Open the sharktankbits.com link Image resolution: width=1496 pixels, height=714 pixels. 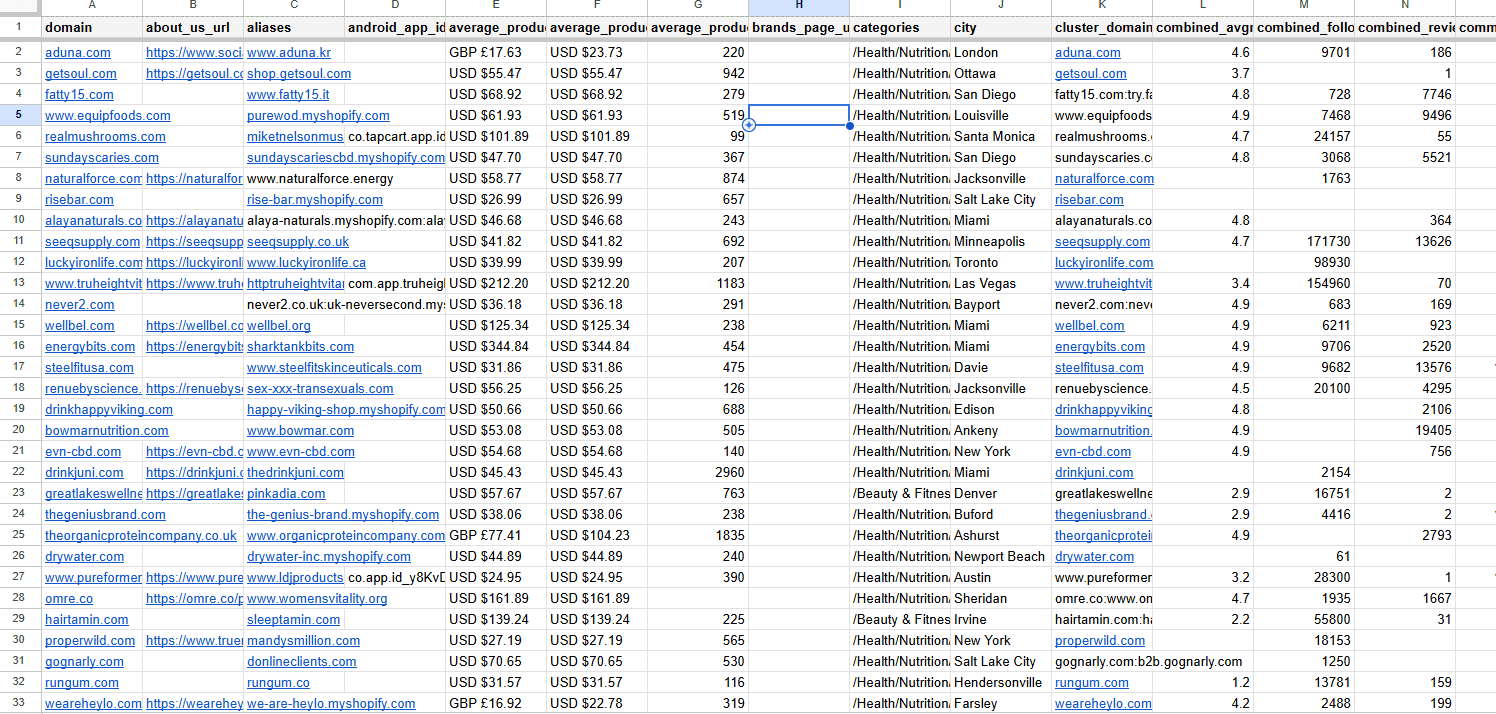(x=300, y=346)
